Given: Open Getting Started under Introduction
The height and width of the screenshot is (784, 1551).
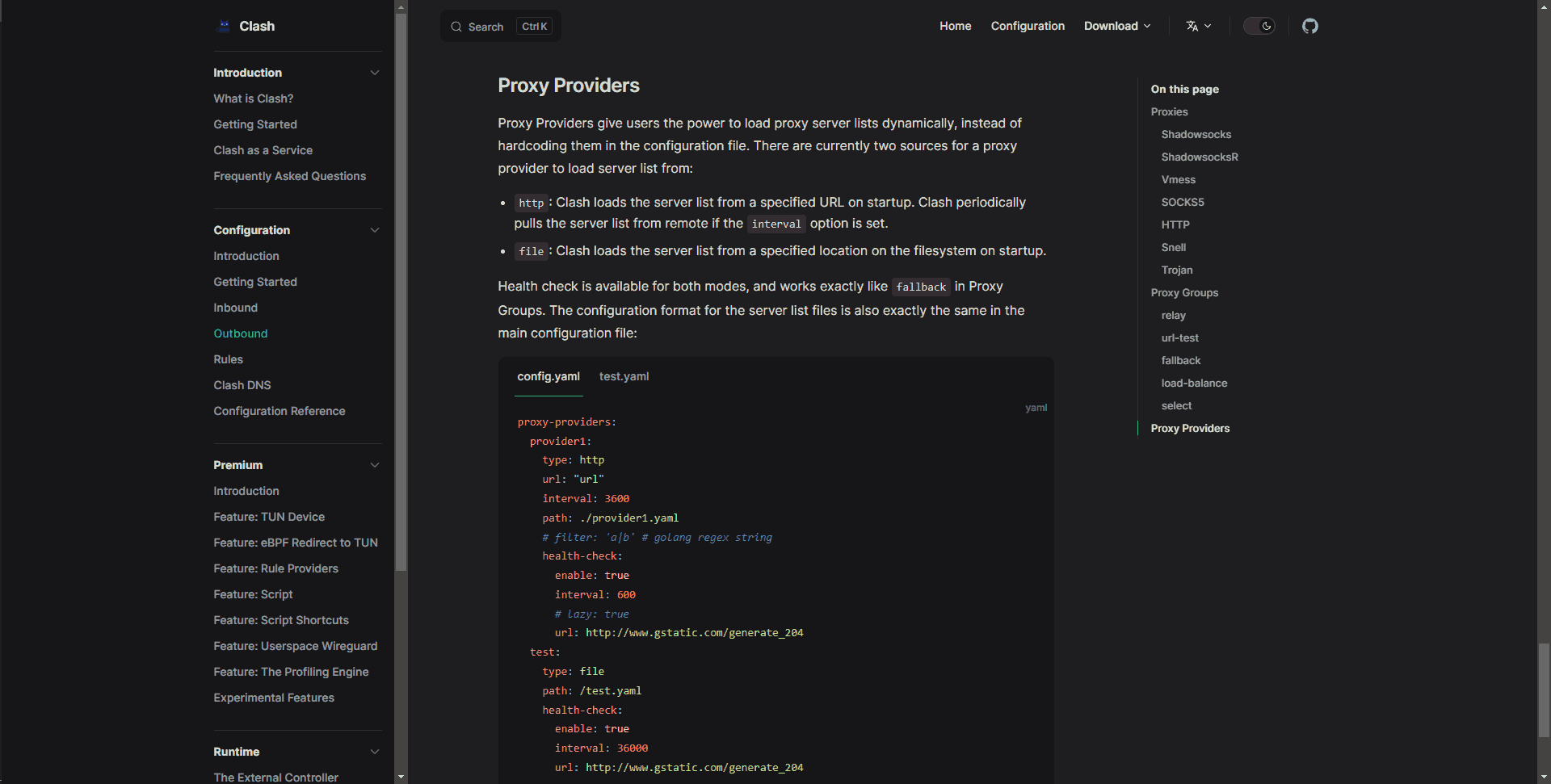Looking at the screenshot, I should pos(255,124).
